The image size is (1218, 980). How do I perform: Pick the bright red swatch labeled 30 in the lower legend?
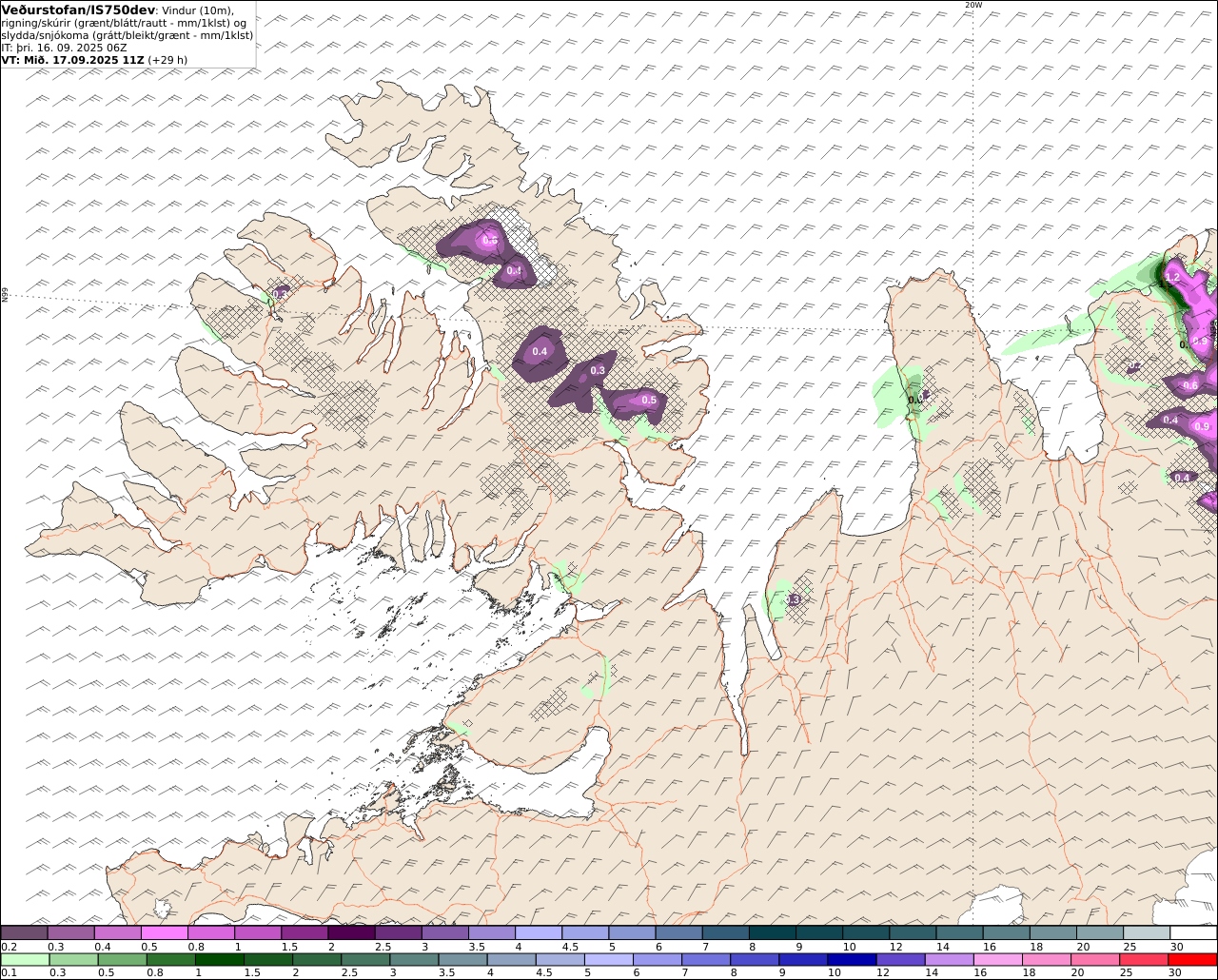click(x=1192, y=959)
